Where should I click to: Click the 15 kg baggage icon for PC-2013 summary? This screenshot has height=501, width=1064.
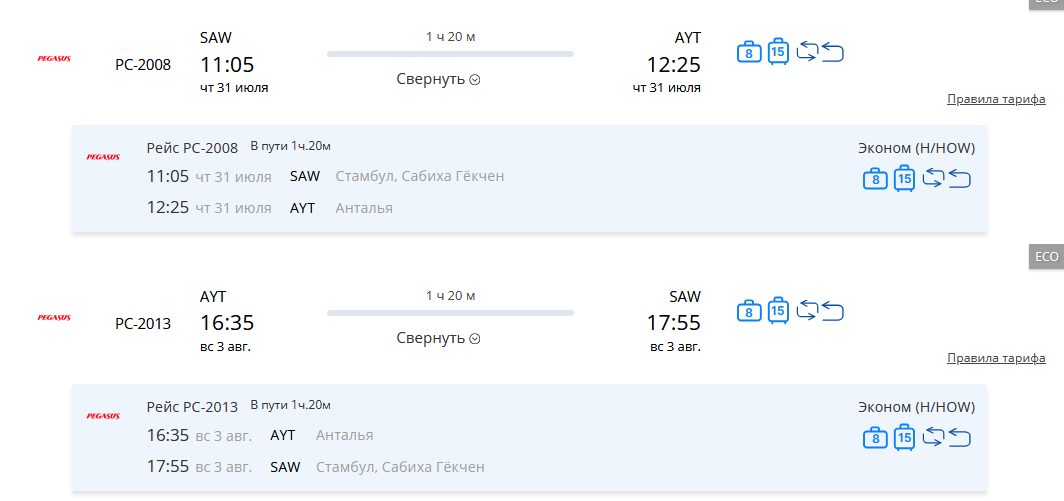point(778,310)
